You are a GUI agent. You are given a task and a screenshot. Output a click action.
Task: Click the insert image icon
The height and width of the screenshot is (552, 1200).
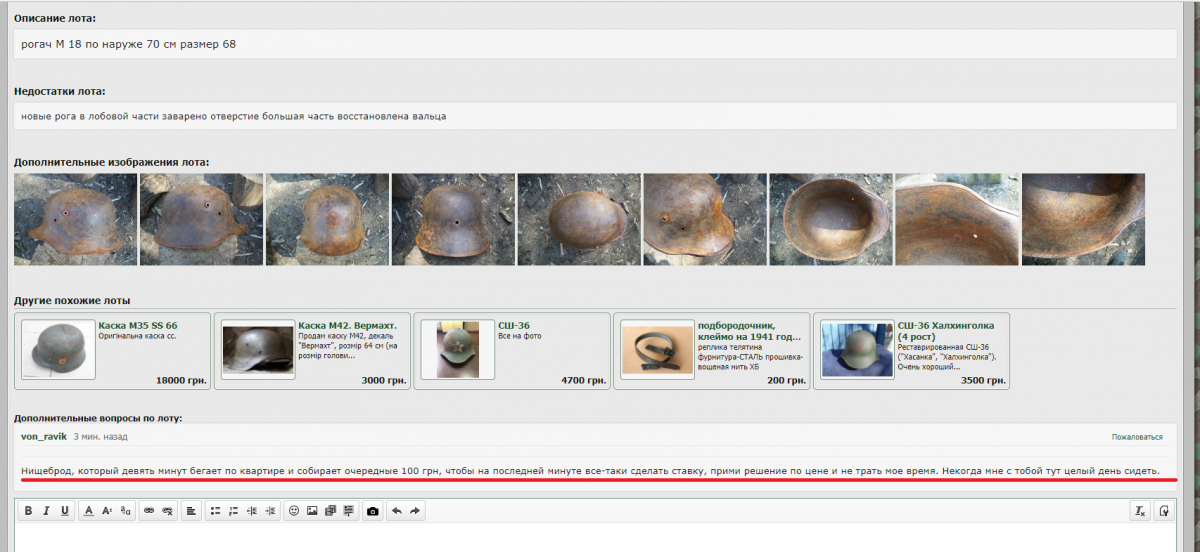[x=312, y=511]
